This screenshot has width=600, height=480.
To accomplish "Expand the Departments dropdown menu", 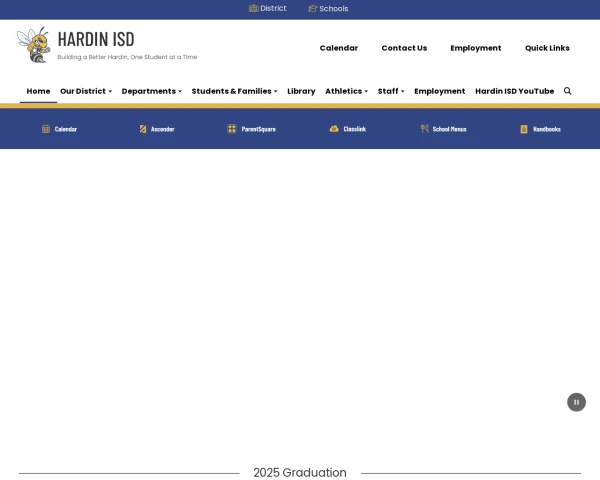I will pos(152,91).
